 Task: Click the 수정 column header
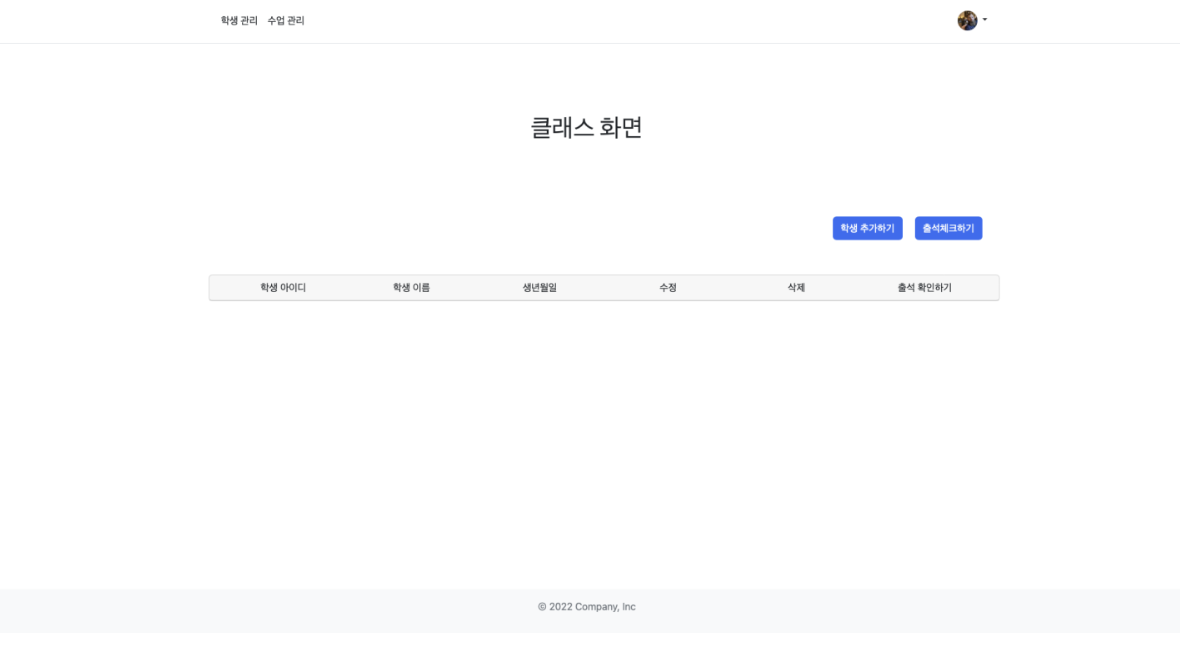[668, 288]
